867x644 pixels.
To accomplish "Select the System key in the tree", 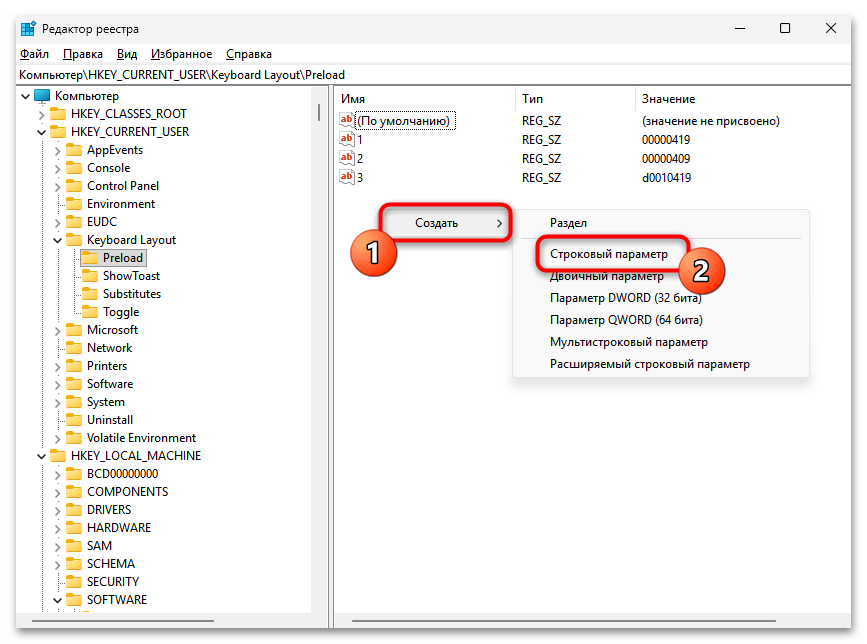I will coord(106,402).
